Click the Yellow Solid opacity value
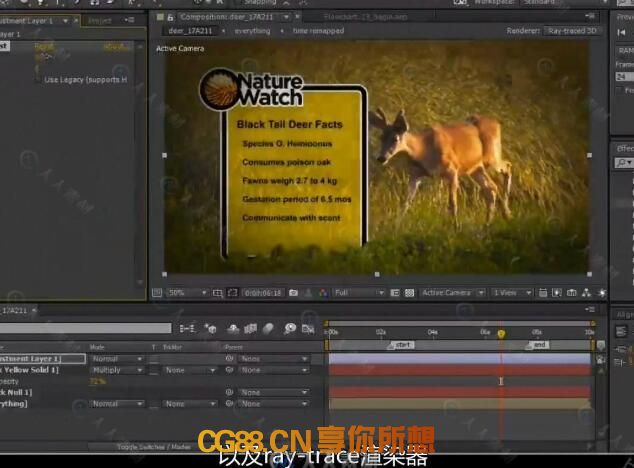The width and height of the screenshot is (634, 468). coord(97,381)
